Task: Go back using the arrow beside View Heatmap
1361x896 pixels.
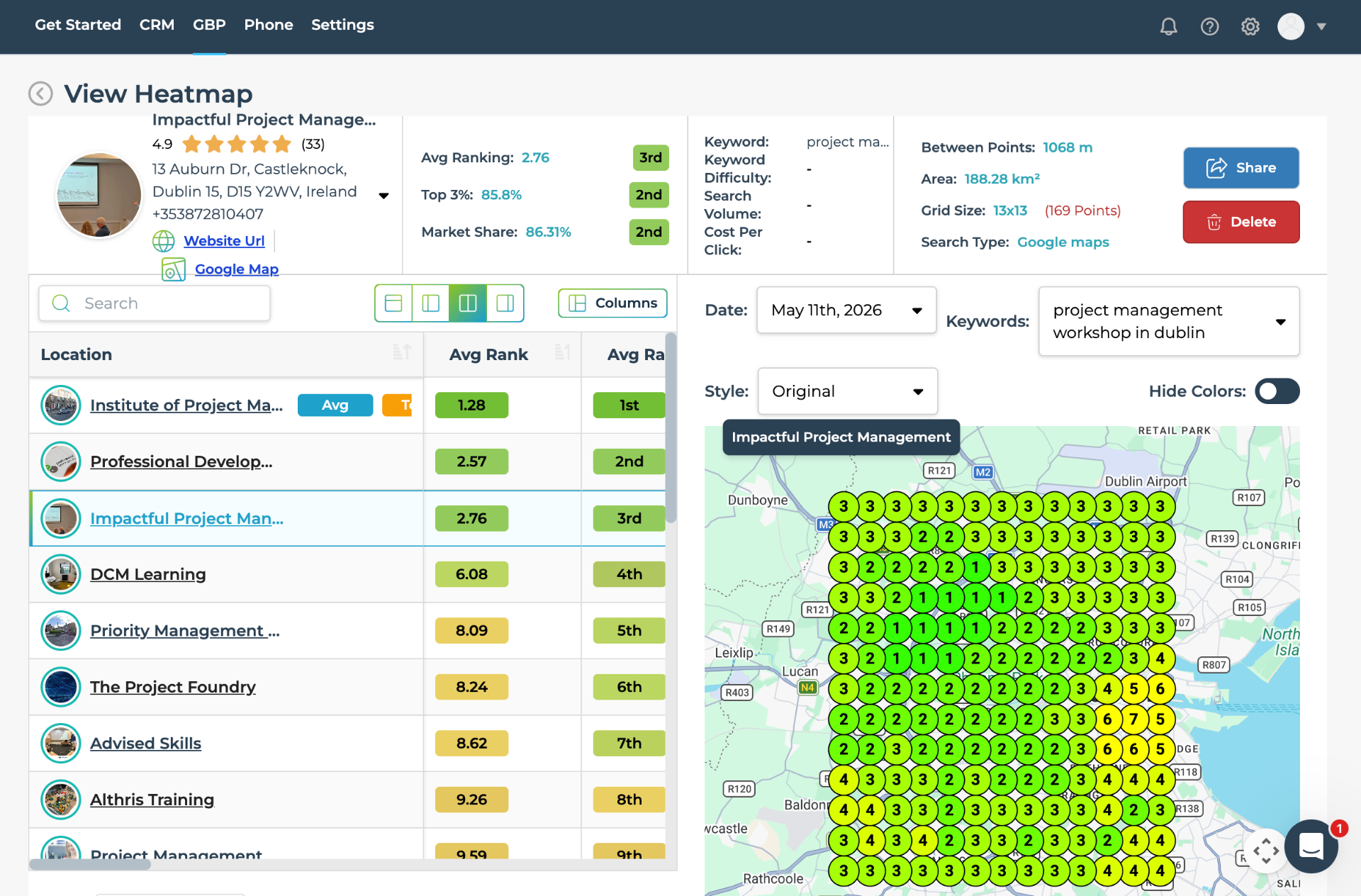Action: tap(40, 94)
